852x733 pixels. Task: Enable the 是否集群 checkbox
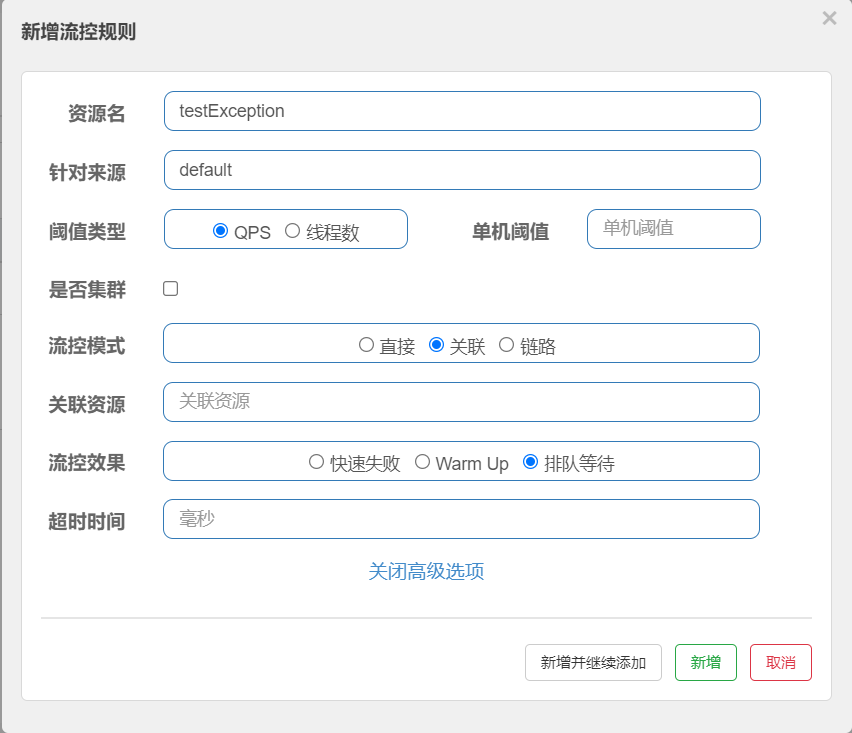click(170, 288)
